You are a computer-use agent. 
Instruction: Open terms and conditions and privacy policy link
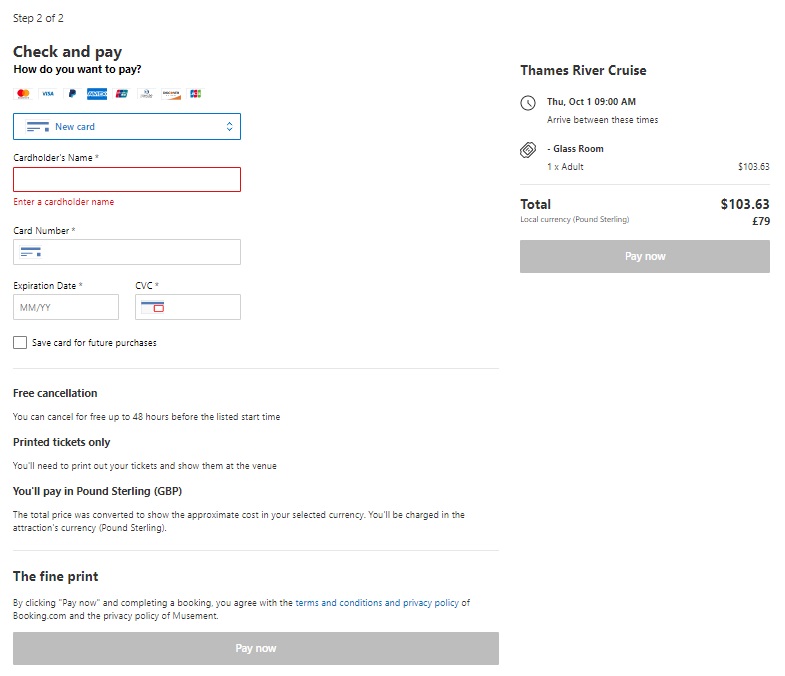tap(377, 603)
